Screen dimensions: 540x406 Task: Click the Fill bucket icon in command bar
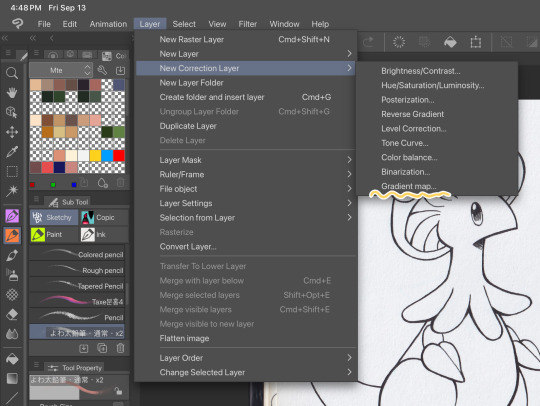click(450, 42)
